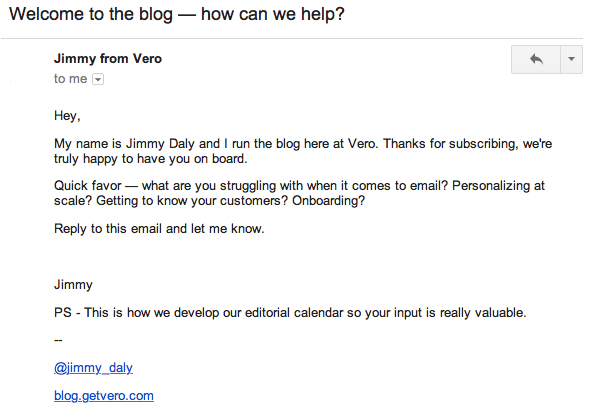Click the "to me" recipient text
The width and height of the screenshot is (601, 413).
pyautogui.click(x=71, y=79)
